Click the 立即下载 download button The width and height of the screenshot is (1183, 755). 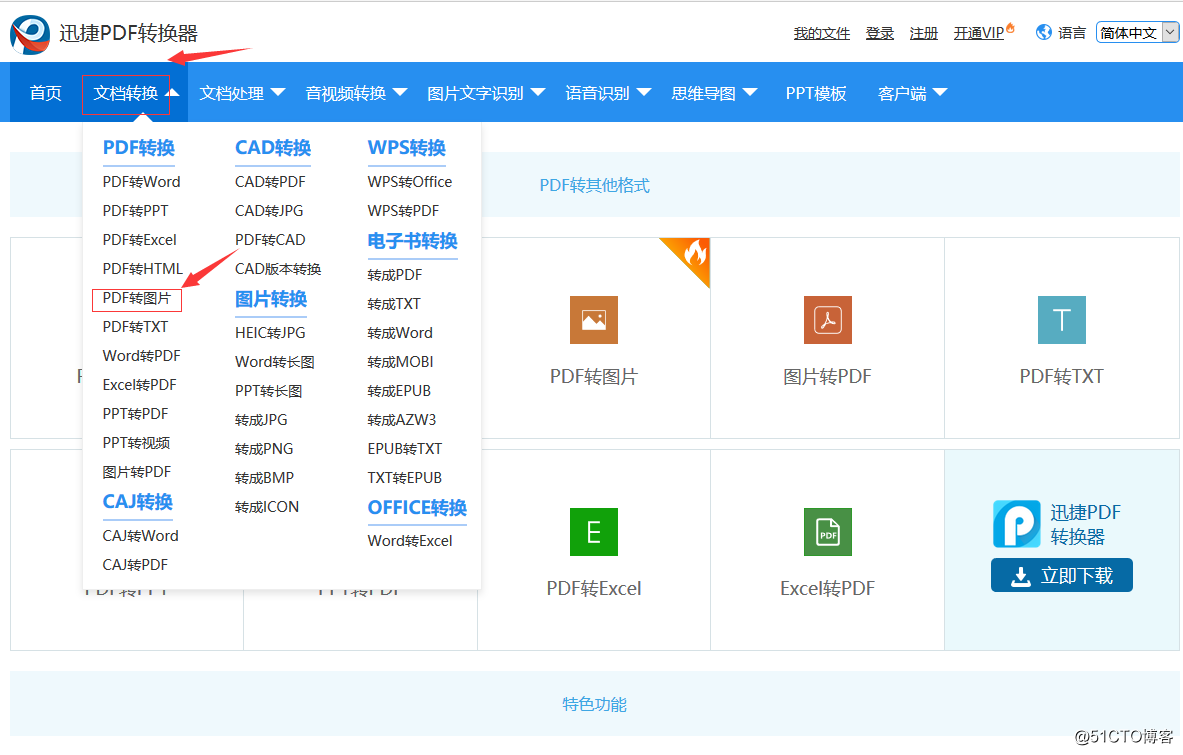point(1062,575)
